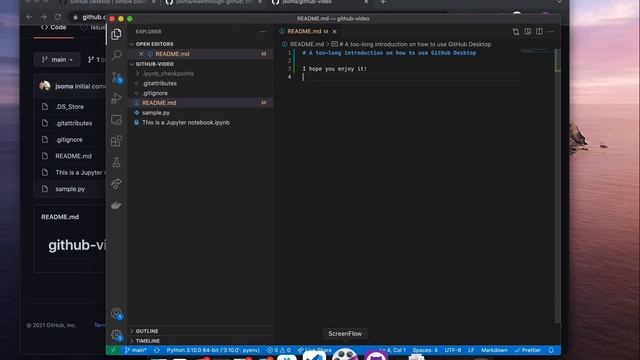Open the Explorer view in activity bar
Image resolution: width=640 pixels, height=360 pixels.
point(116,34)
